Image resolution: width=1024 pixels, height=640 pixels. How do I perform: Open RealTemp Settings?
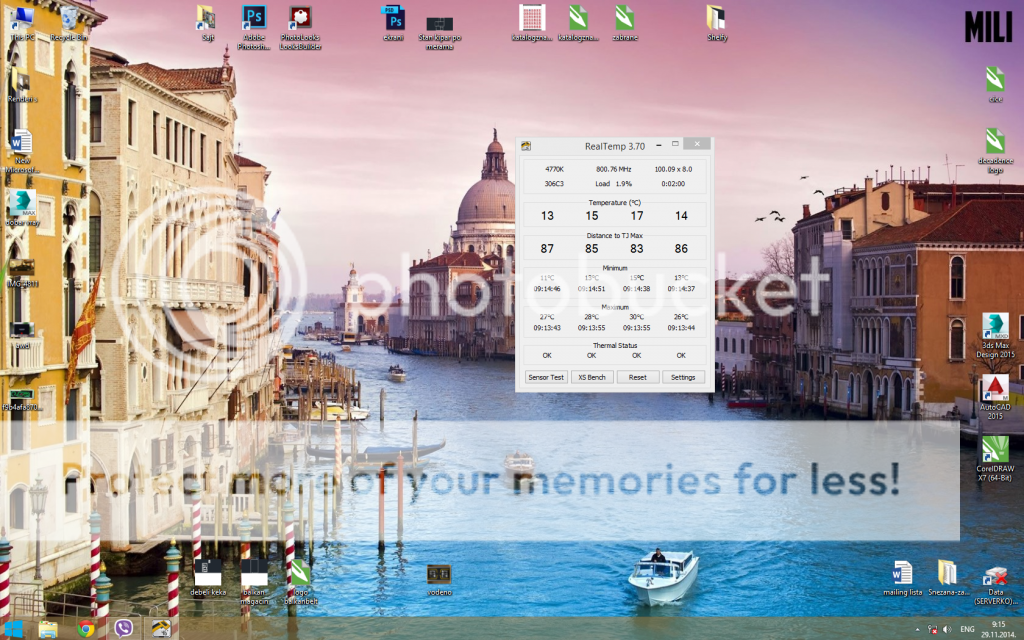[683, 377]
